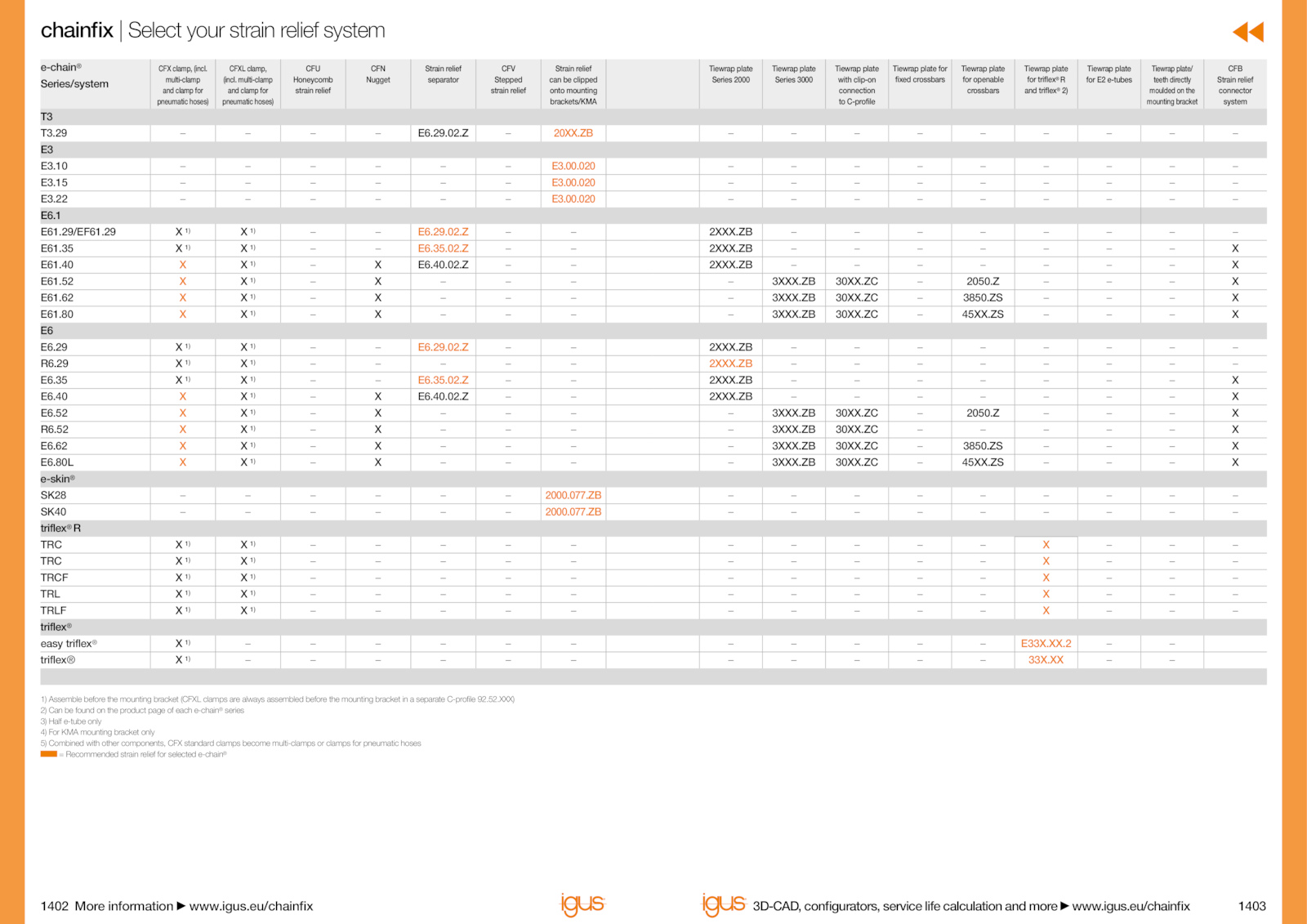Viewport: 1307px width, 924px height.
Task: Click page number 1403
Action: click(x=1252, y=906)
